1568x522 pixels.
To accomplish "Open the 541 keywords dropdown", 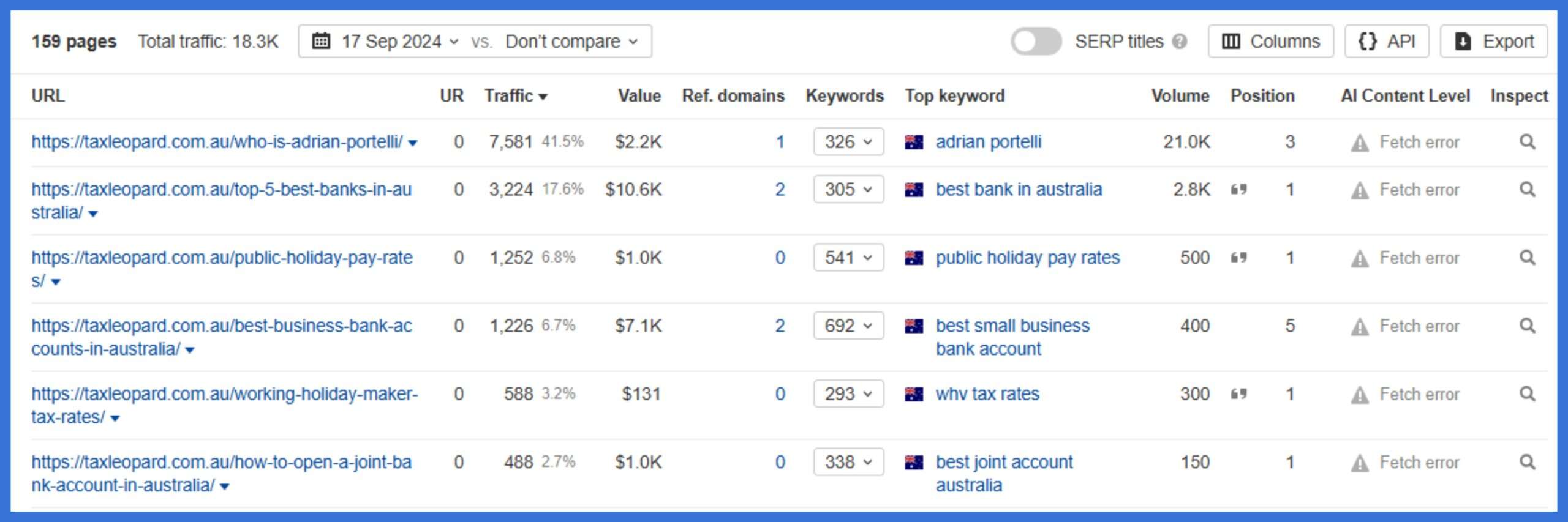I will (848, 258).
